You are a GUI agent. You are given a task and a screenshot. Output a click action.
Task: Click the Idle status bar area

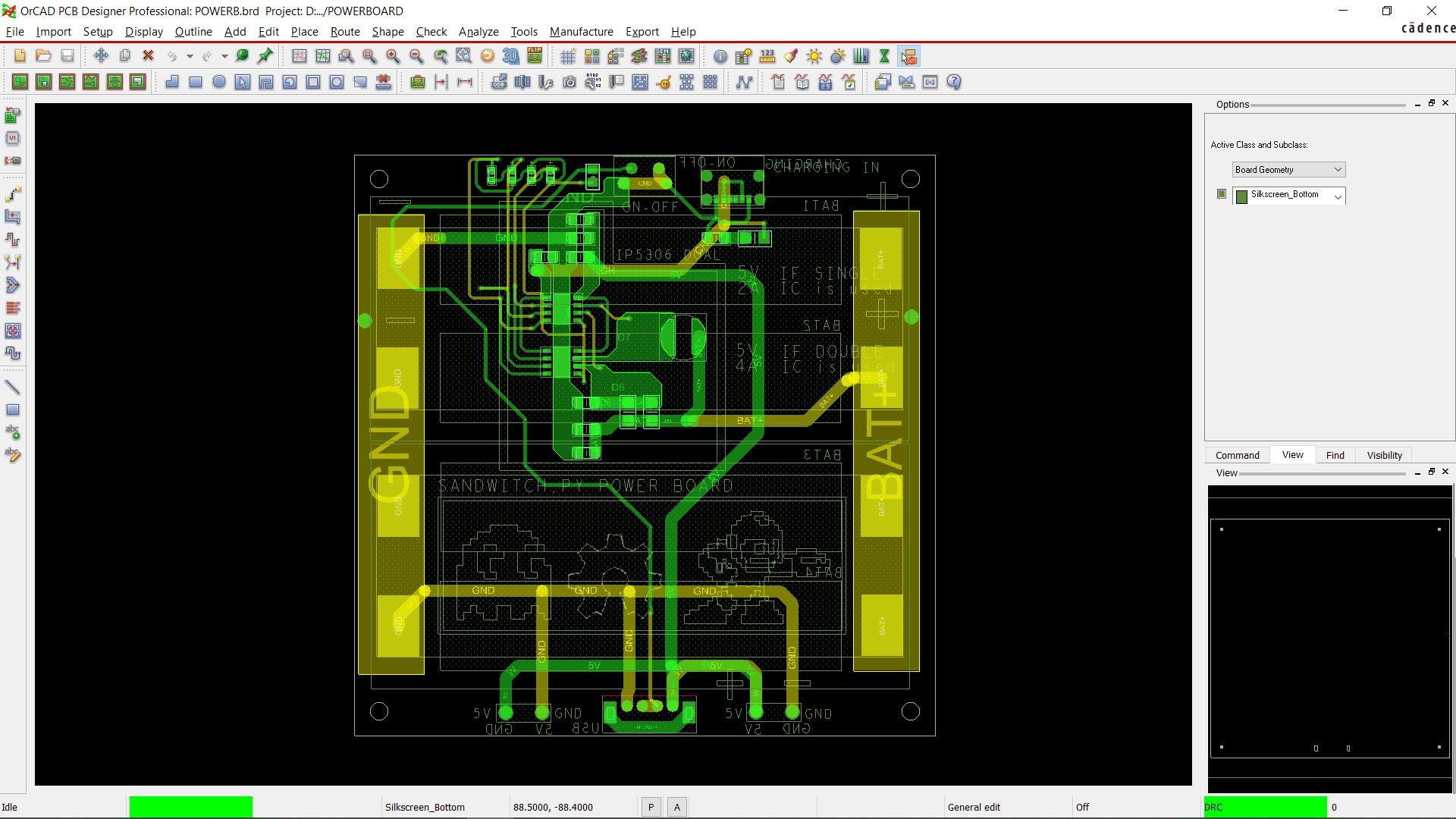(10, 807)
